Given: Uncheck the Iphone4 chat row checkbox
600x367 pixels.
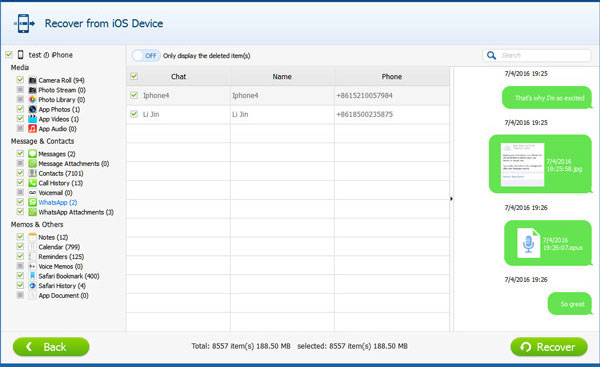Looking at the screenshot, I should point(134,95).
